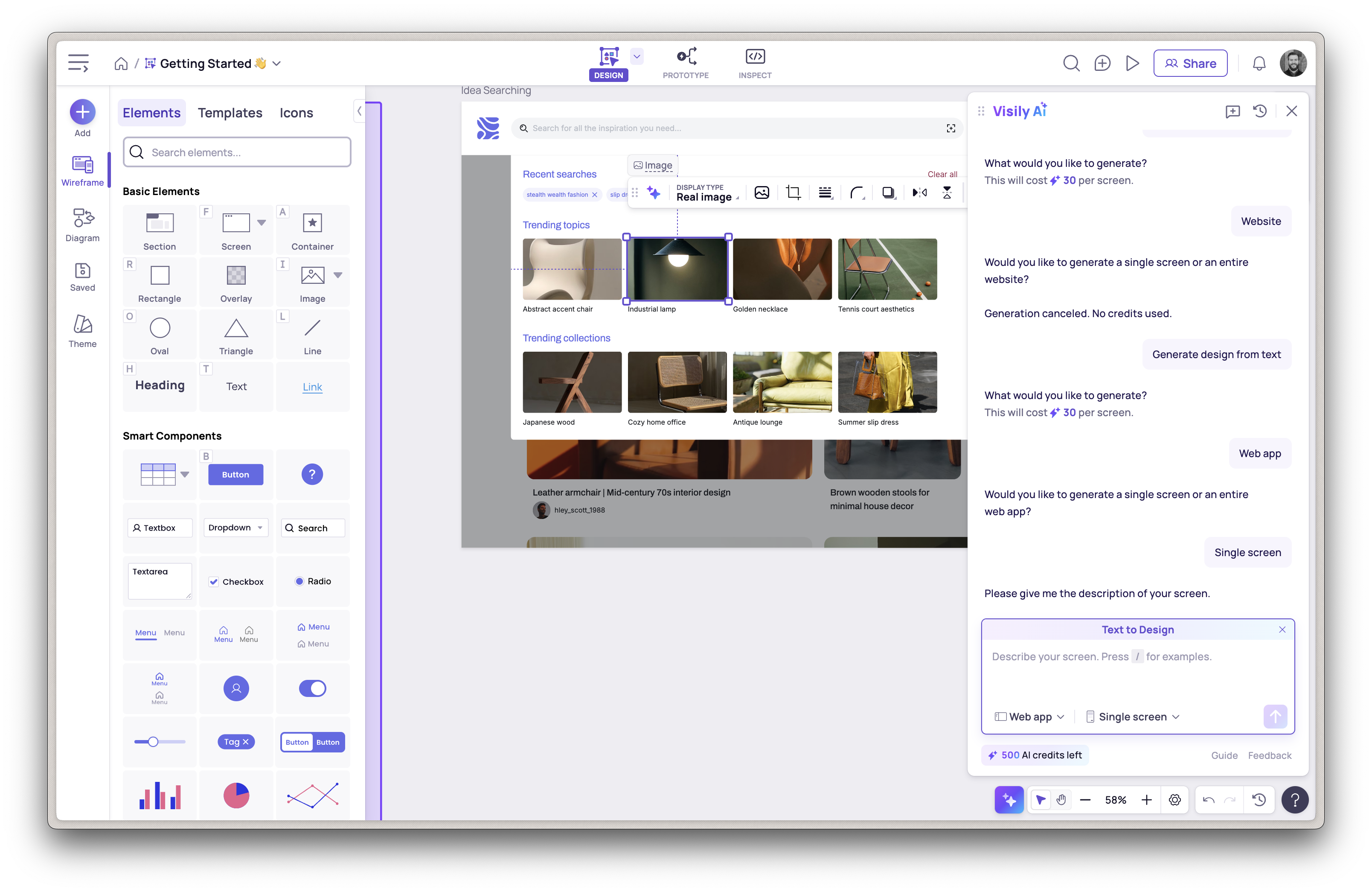Click the Share button
This screenshot has height=892, width=1372.
(1190, 64)
